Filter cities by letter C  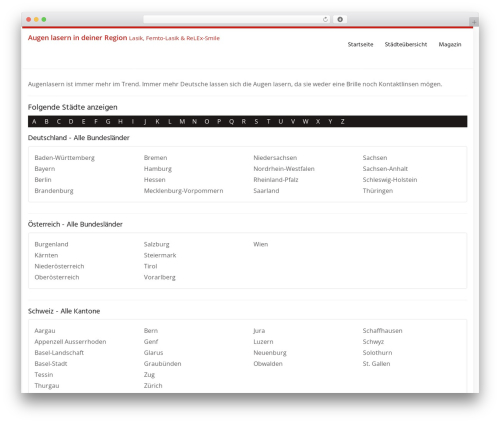(x=59, y=122)
